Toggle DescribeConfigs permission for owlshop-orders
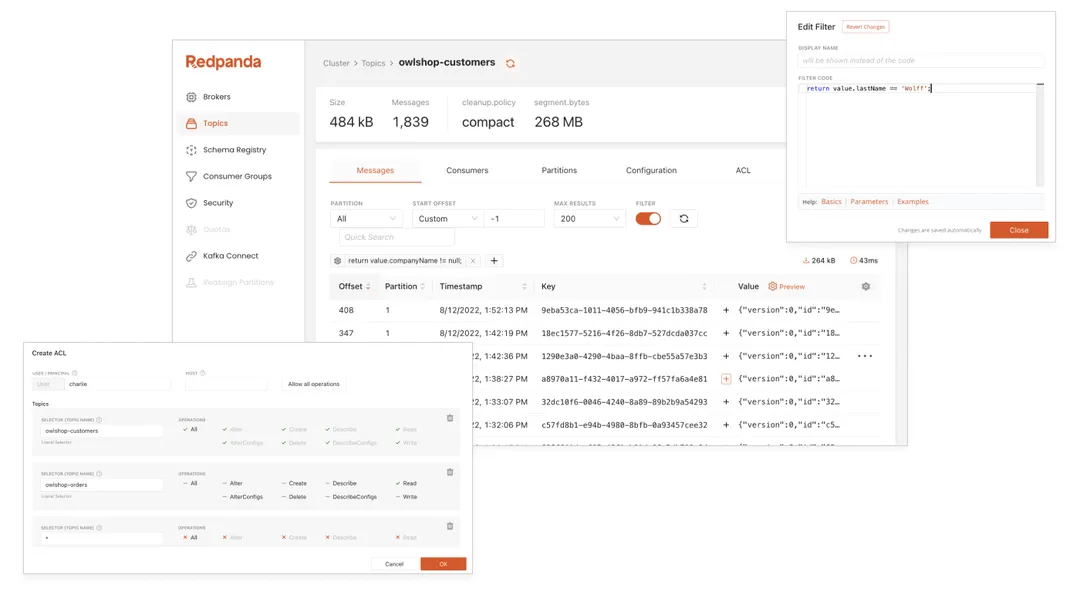 [351, 497]
